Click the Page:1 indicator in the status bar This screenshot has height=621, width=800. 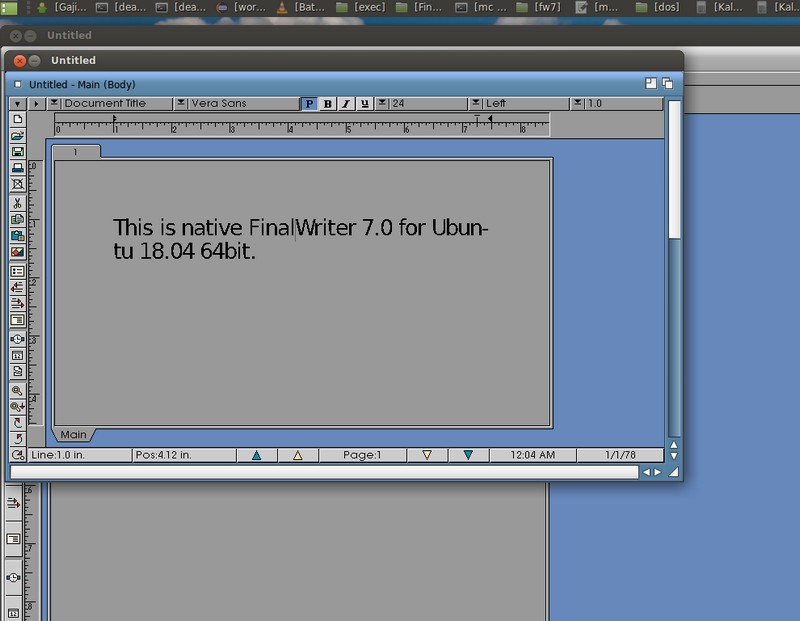362,455
